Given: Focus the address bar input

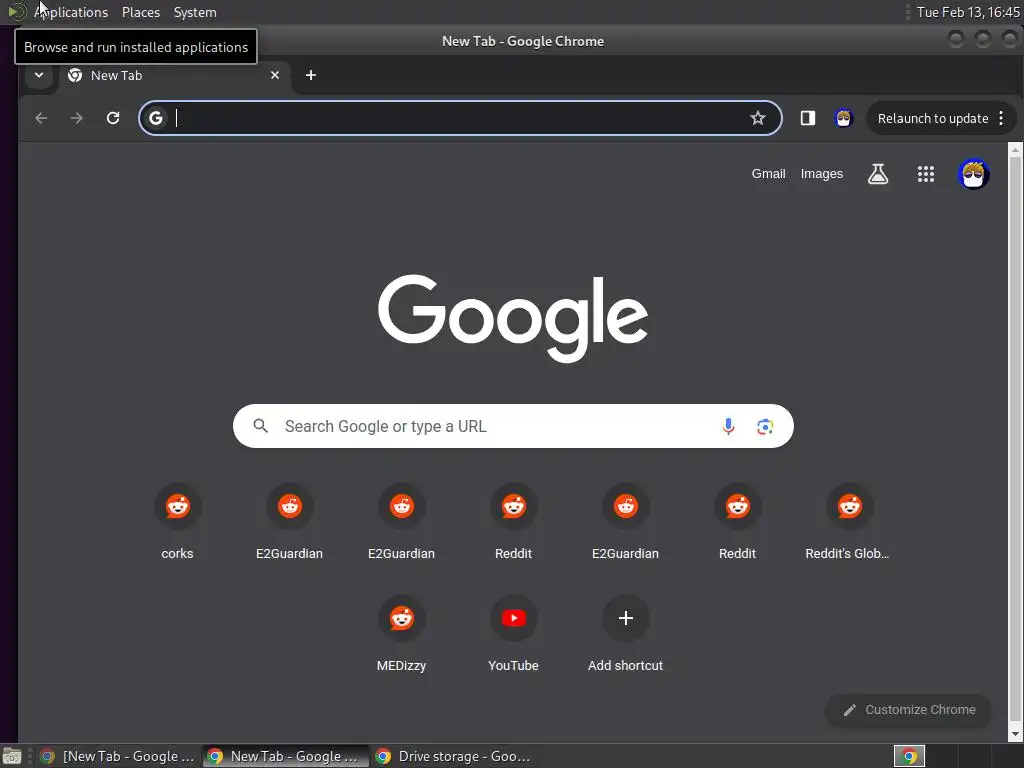Looking at the screenshot, I should pos(460,118).
